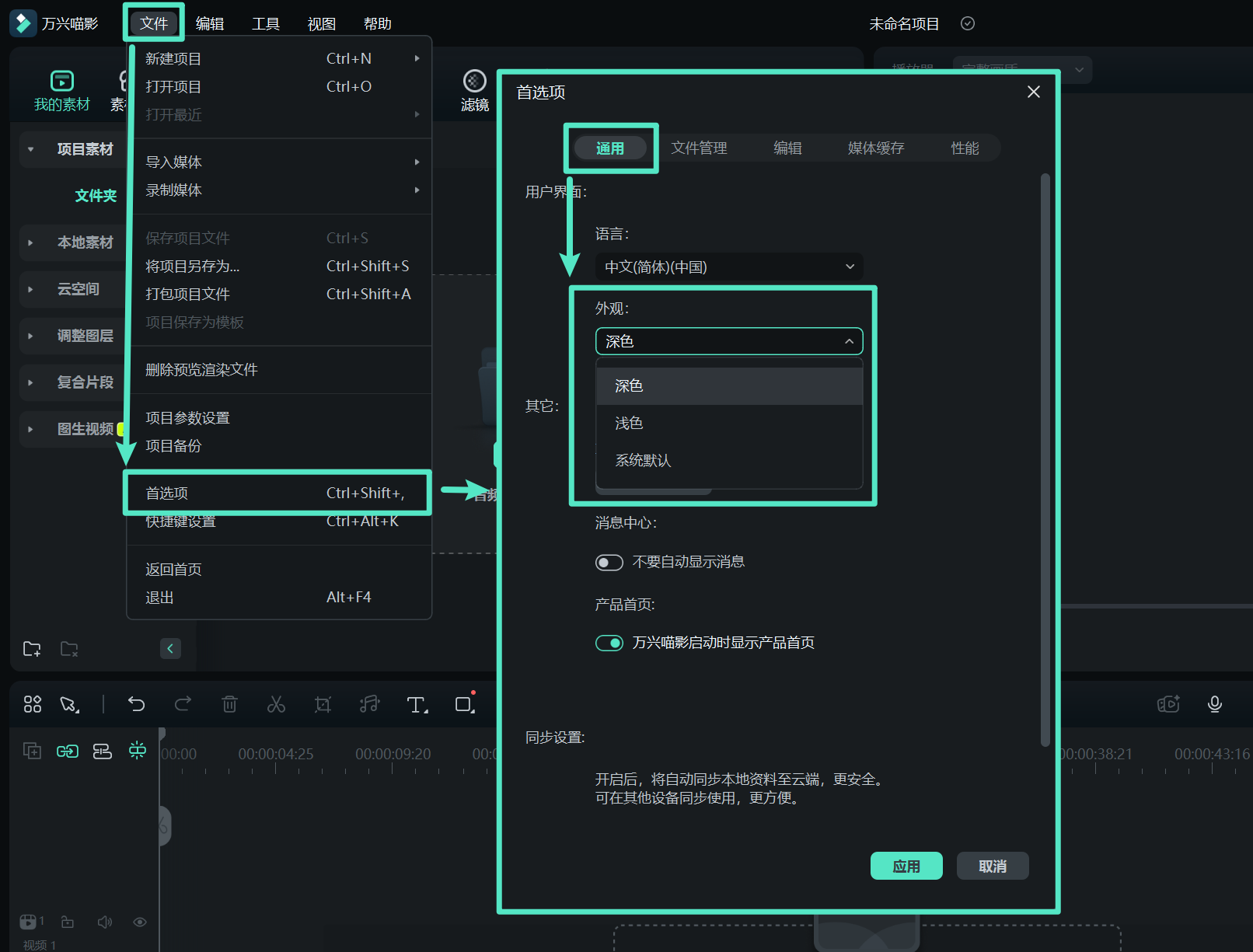Hide 视频 1 track with eye toggle
The image size is (1253, 952).
[x=140, y=922]
